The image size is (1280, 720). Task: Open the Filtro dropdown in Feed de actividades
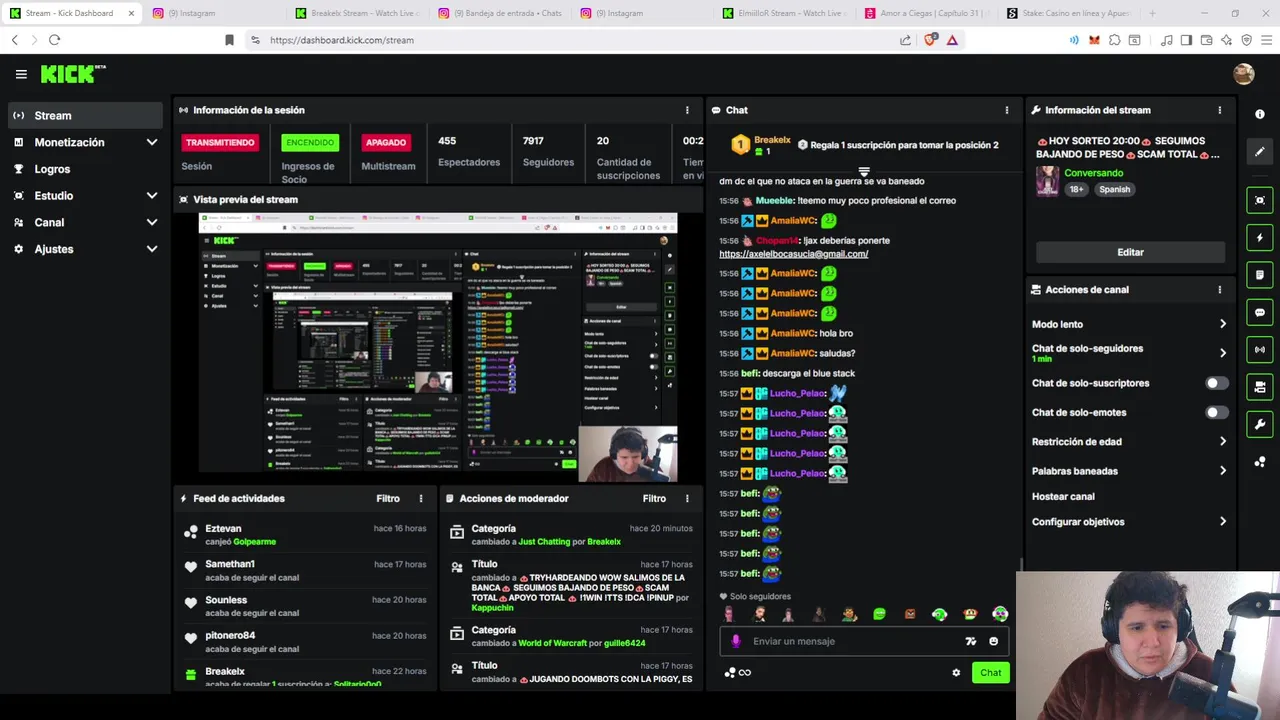click(x=388, y=498)
